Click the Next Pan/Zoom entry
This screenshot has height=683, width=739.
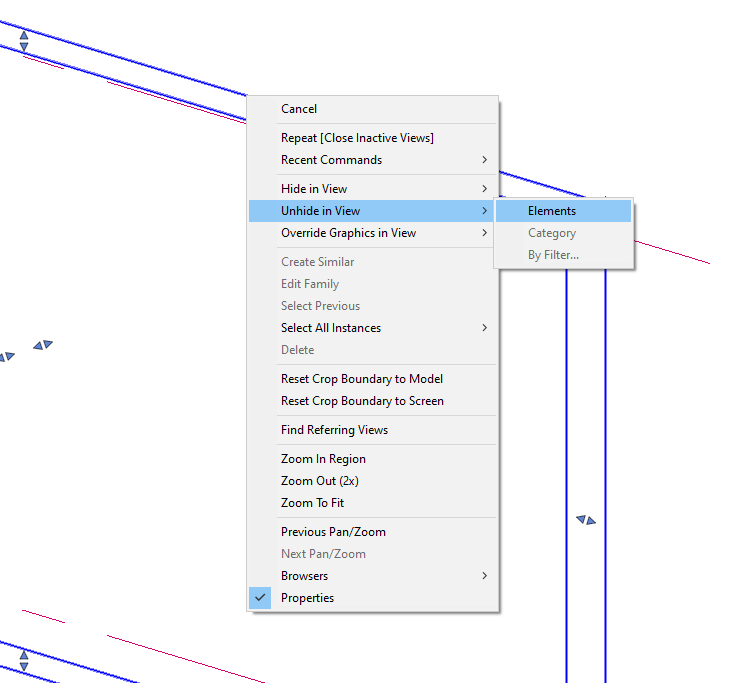(372, 554)
